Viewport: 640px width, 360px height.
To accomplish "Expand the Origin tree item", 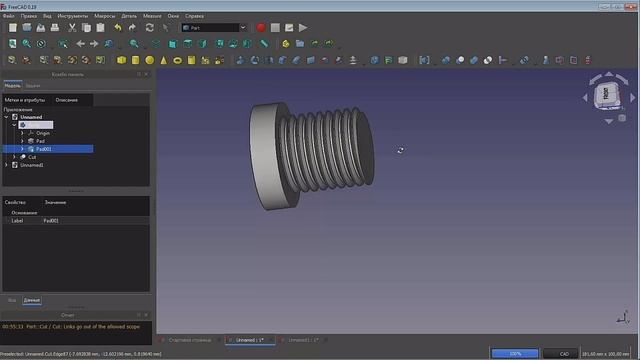I will coord(22,133).
